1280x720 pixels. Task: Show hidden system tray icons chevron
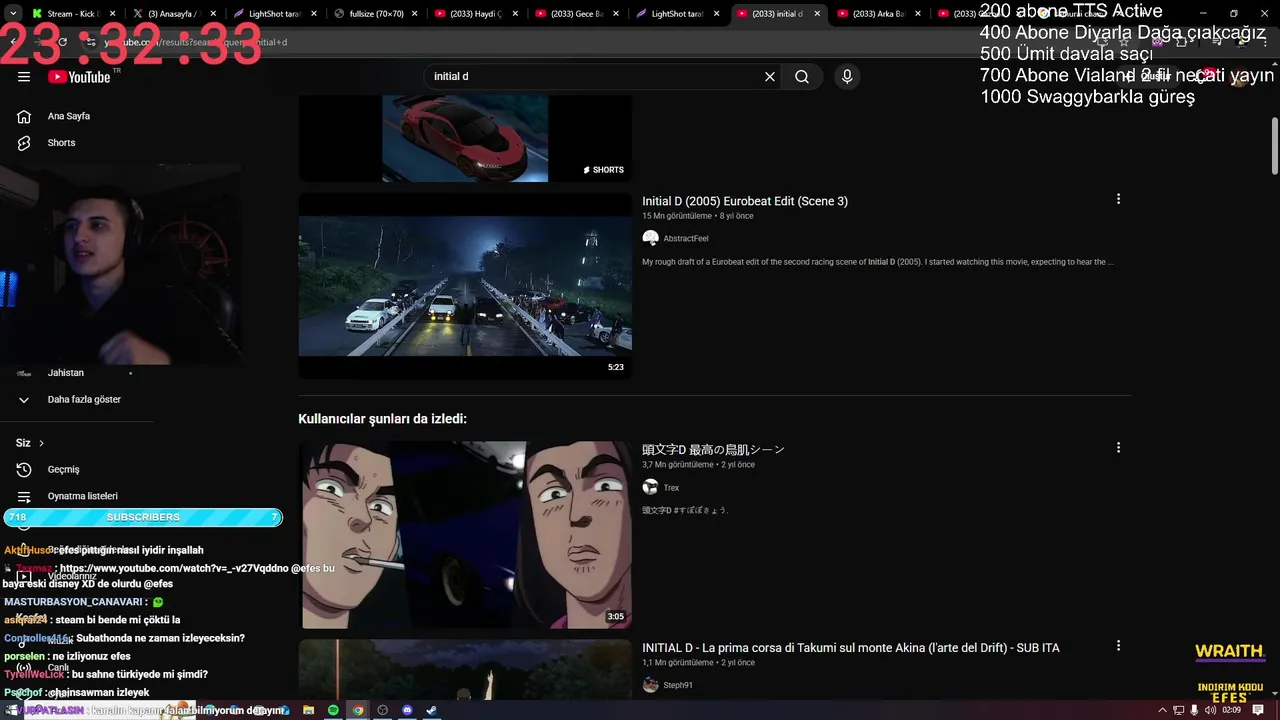point(1162,710)
